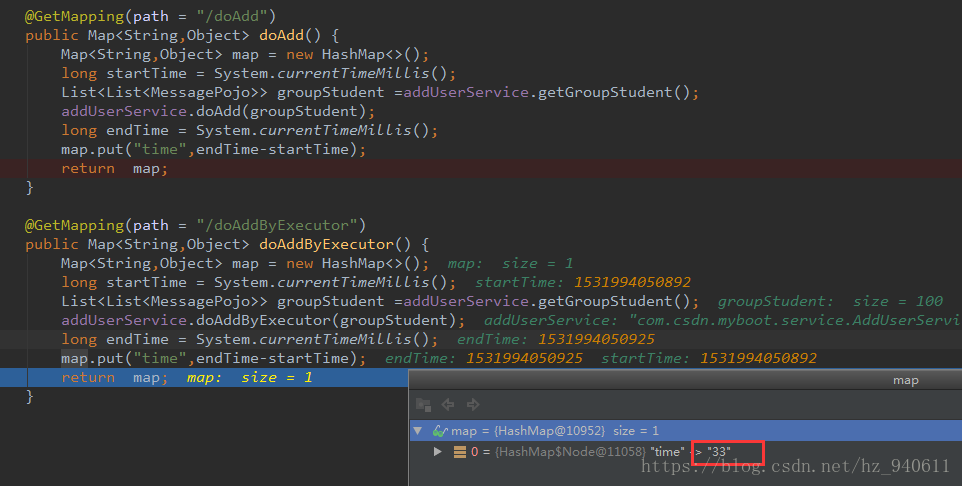Click the addUserService inline hint "com.csdn.myboot.service..."
This screenshot has width=962, height=486.
coord(723,320)
